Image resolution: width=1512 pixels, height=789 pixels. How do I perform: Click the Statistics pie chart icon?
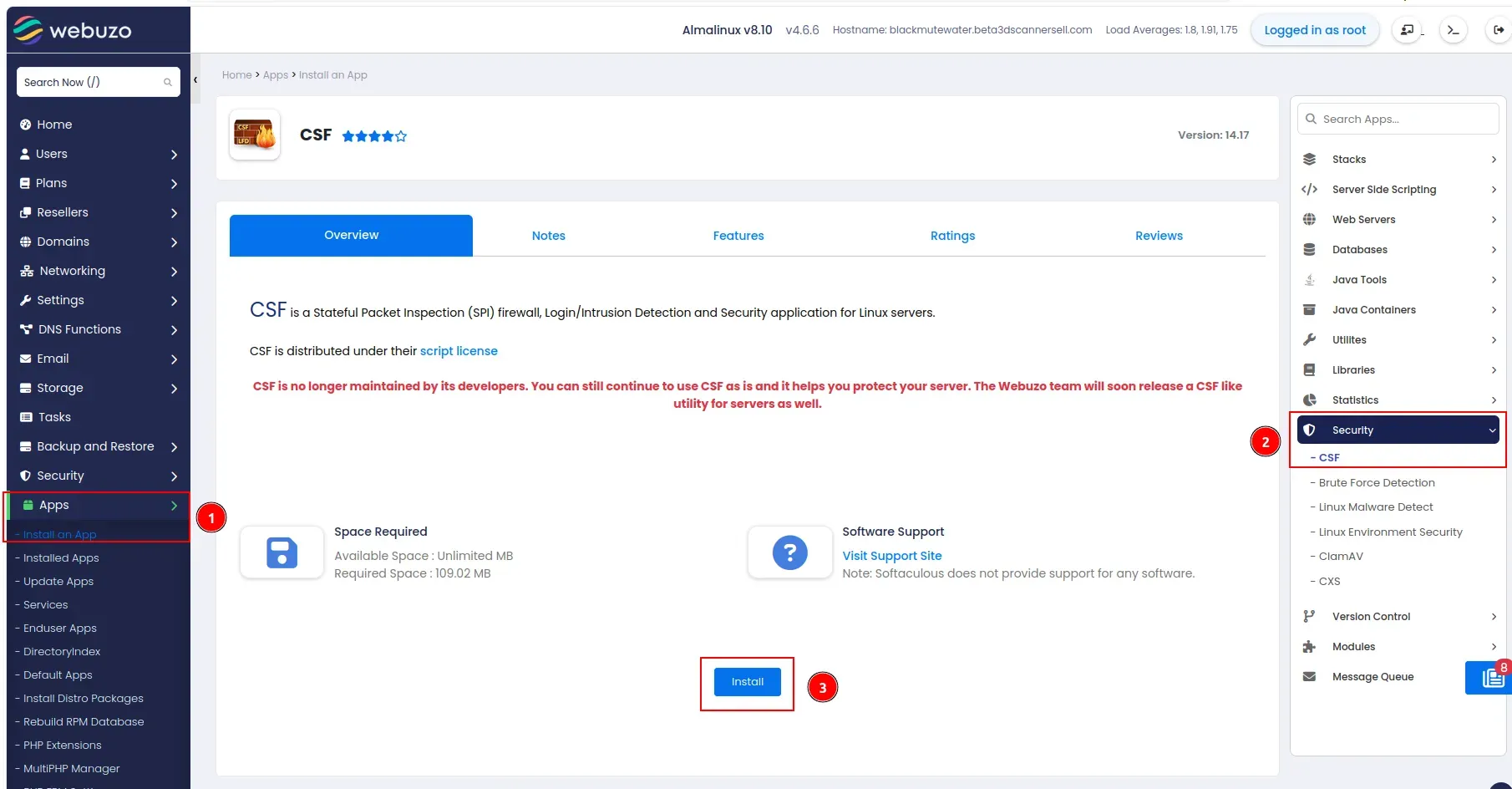pyautogui.click(x=1310, y=400)
